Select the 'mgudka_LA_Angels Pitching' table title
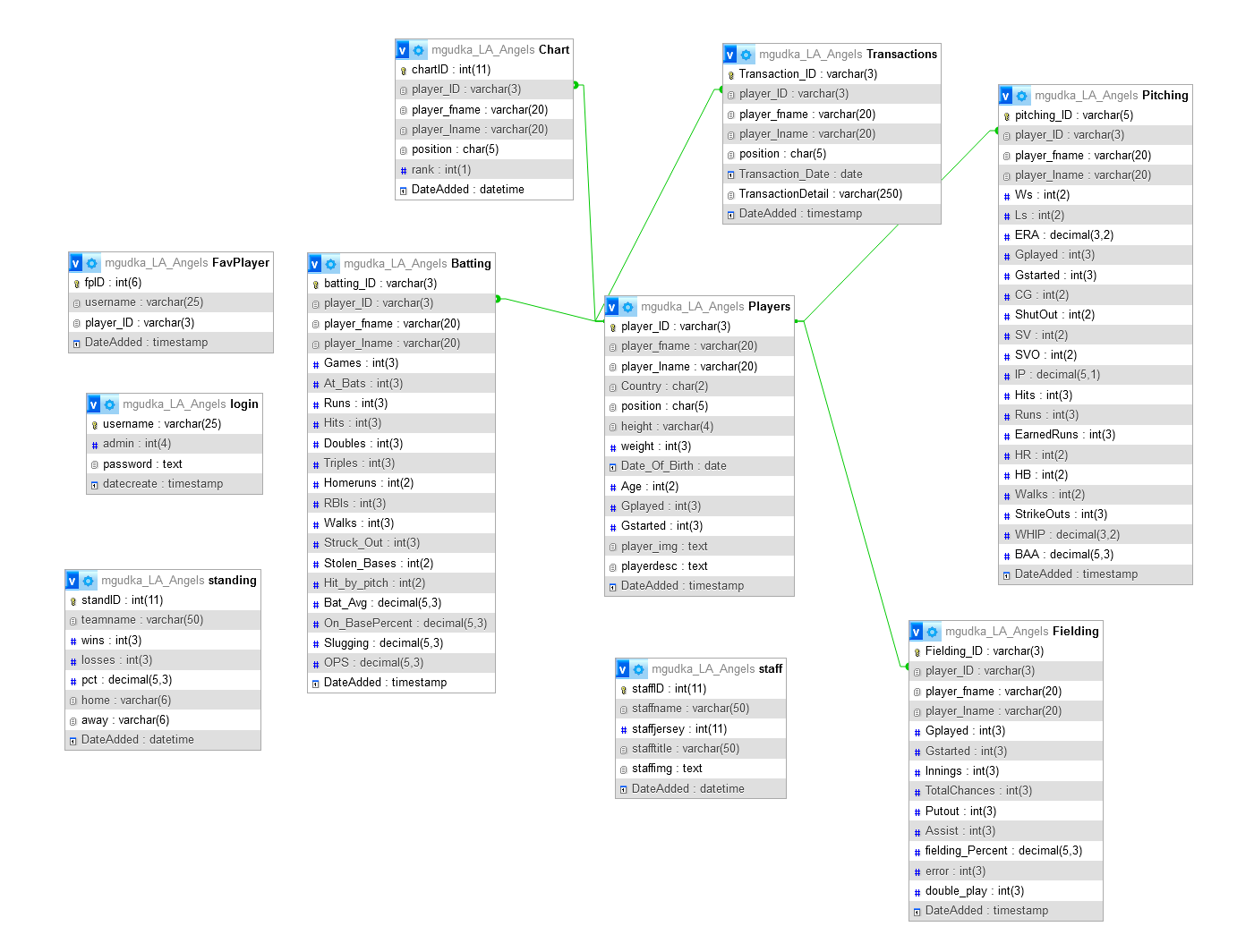1254x952 pixels. coord(1112,96)
